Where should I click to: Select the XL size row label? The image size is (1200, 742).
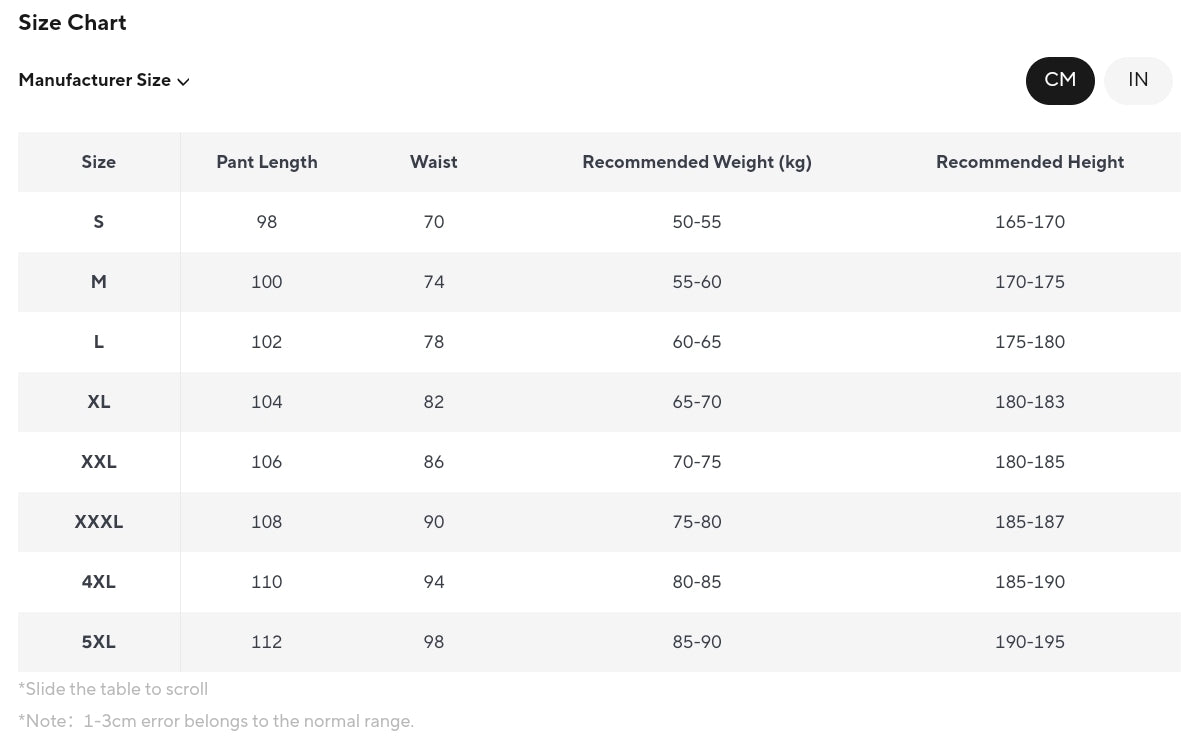[99, 402]
